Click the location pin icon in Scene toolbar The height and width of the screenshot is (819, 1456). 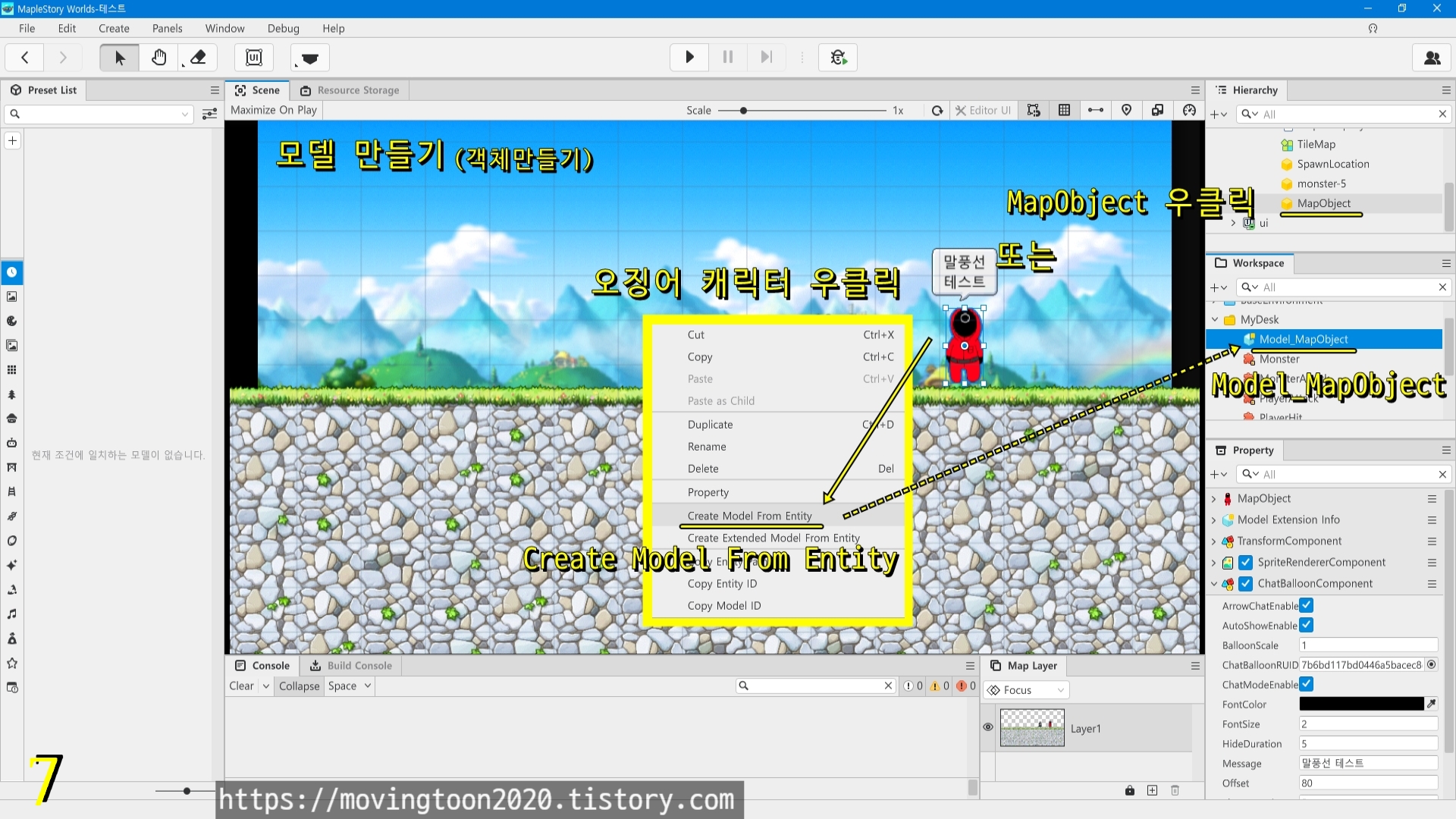coord(1127,111)
